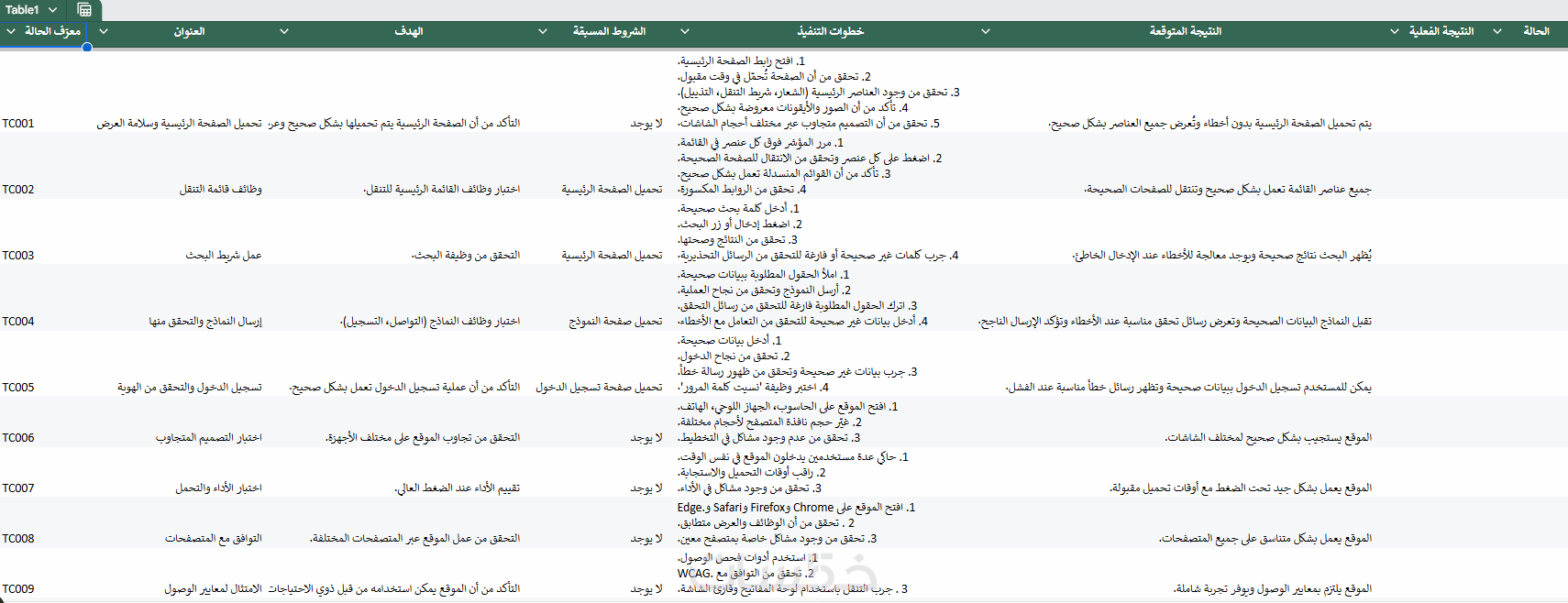Open filter arrow for النتيجة الفعلية column
Screen dimensions: 1568x603
click(x=1395, y=31)
